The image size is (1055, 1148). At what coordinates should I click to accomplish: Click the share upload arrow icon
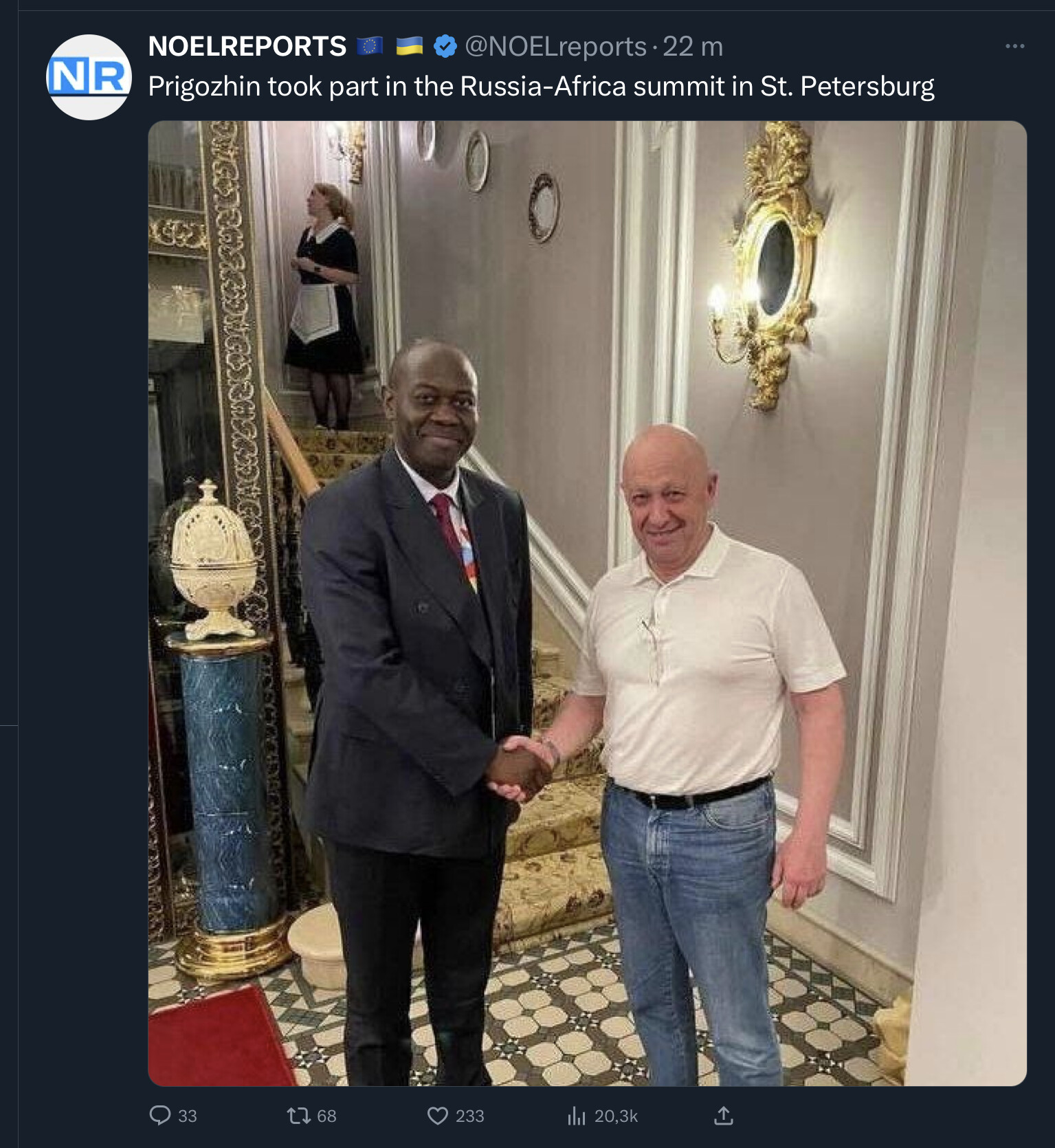[724, 1115]
